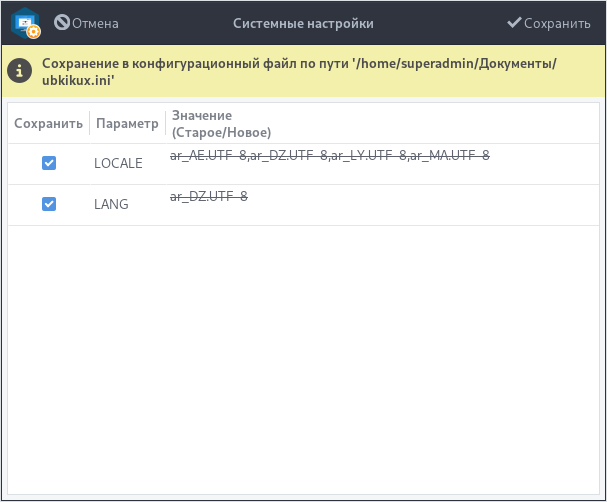Click the info icon in yellow banner
The width and height of the screenshot is (607, 502).
point(18,71)
